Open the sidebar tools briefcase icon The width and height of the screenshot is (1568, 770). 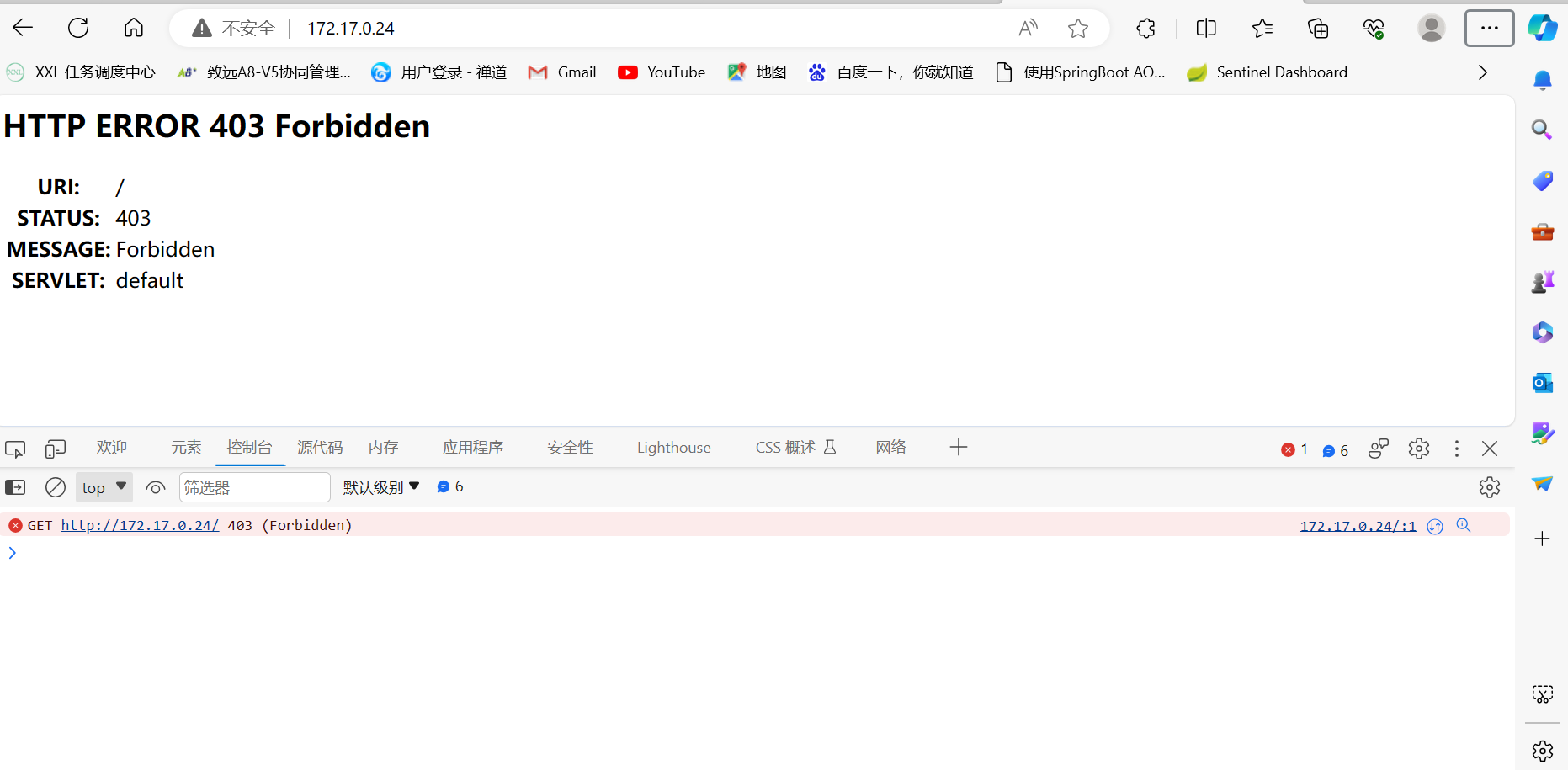(x=1543, y=231)
